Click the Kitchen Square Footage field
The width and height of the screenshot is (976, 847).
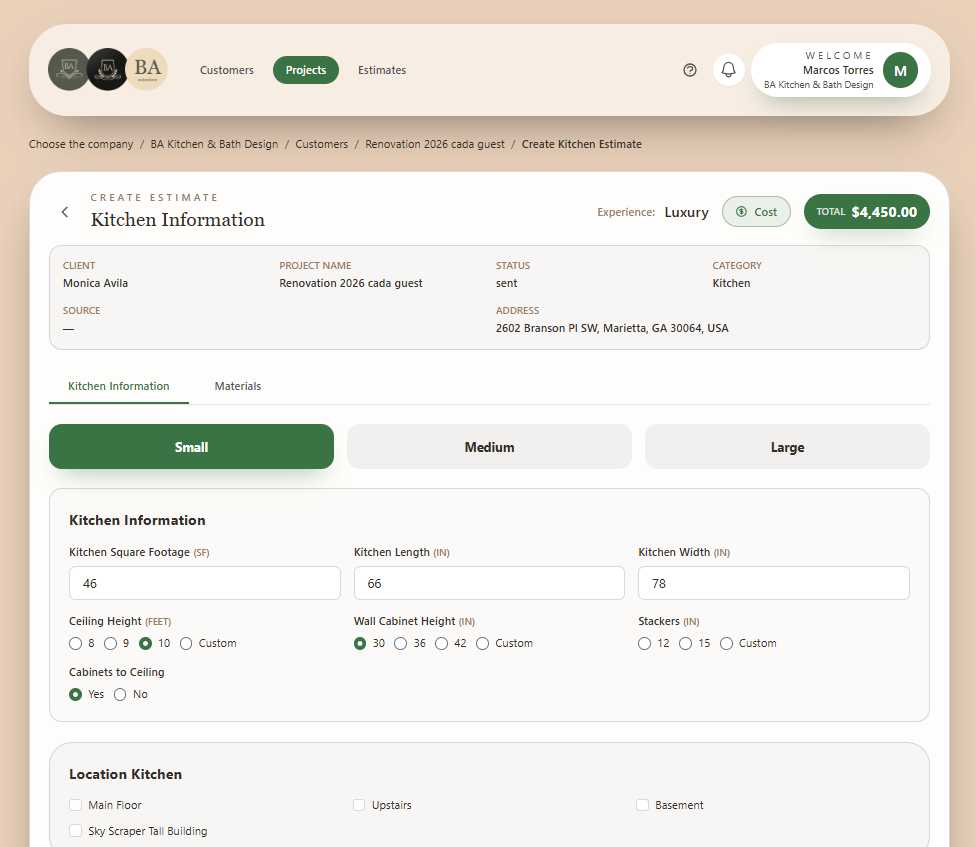[x=205, y=583]
